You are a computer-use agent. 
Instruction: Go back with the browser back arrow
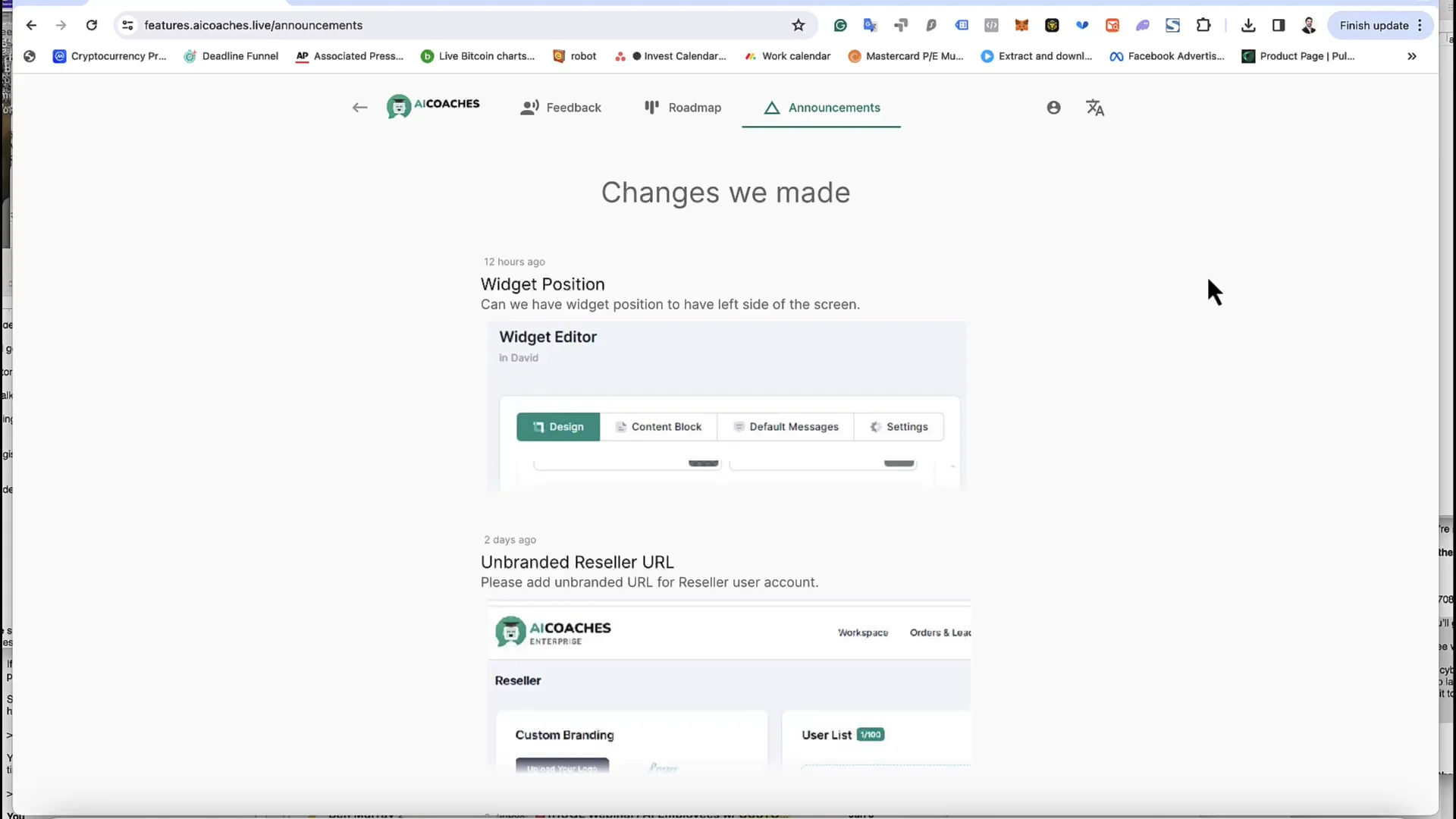coord(31,25)
